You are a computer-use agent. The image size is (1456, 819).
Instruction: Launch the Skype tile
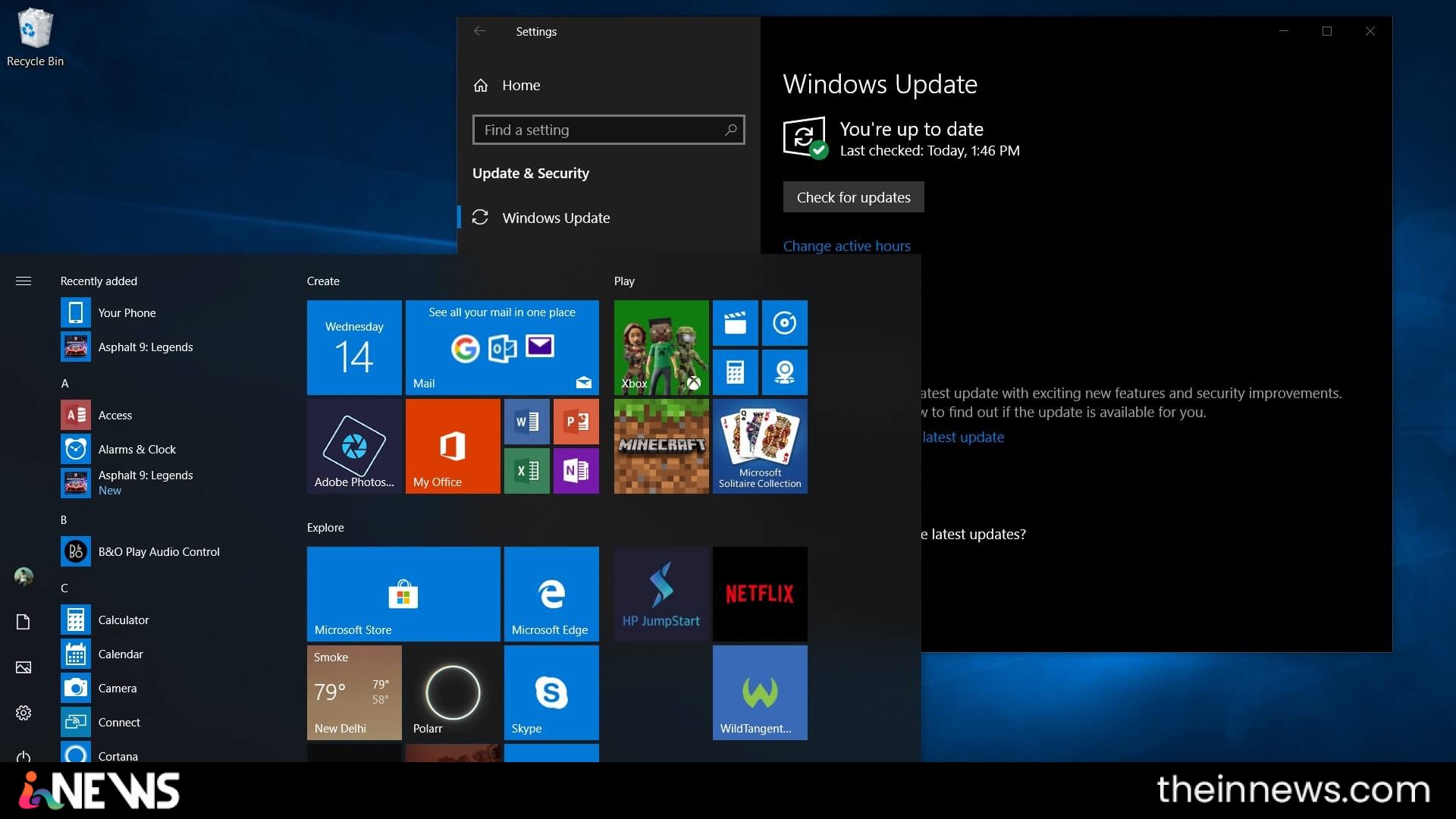[x=551, y=692]
